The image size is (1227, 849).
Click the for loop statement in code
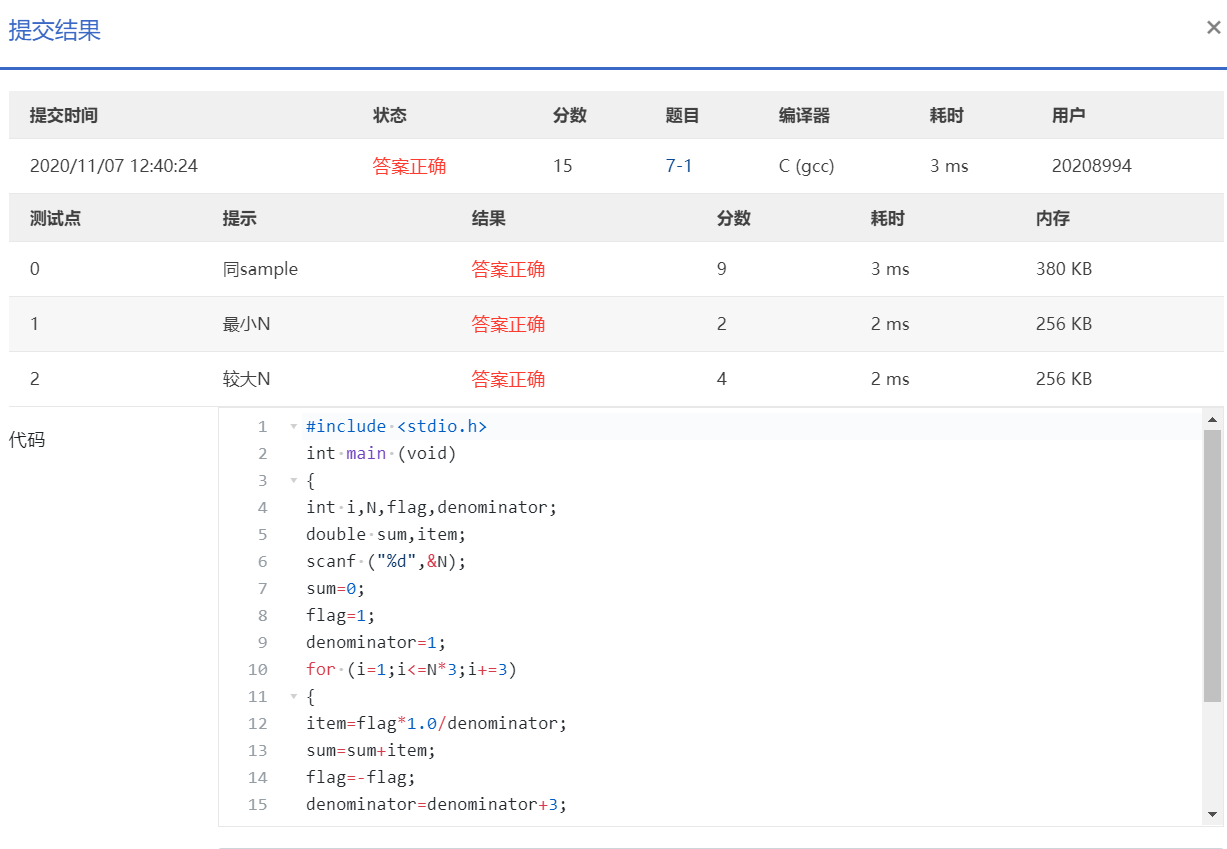click(411, 670)
